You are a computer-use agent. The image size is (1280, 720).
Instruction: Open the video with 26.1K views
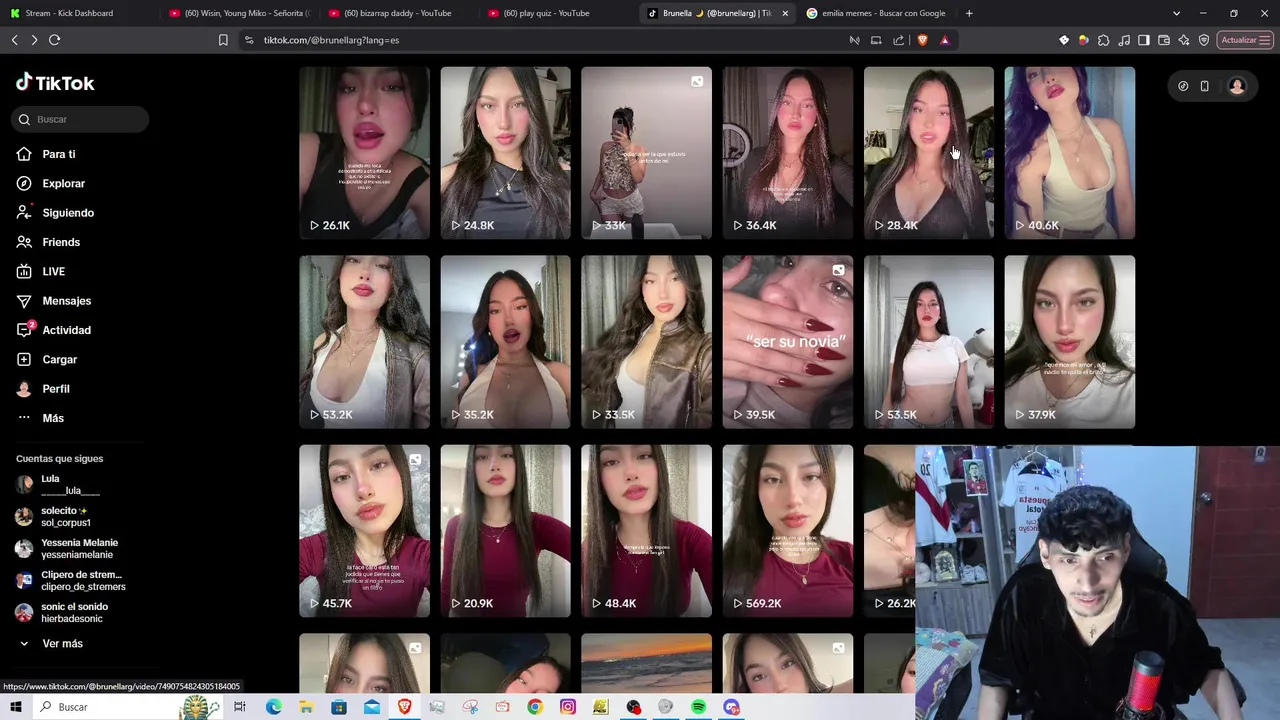click(364, 153)
